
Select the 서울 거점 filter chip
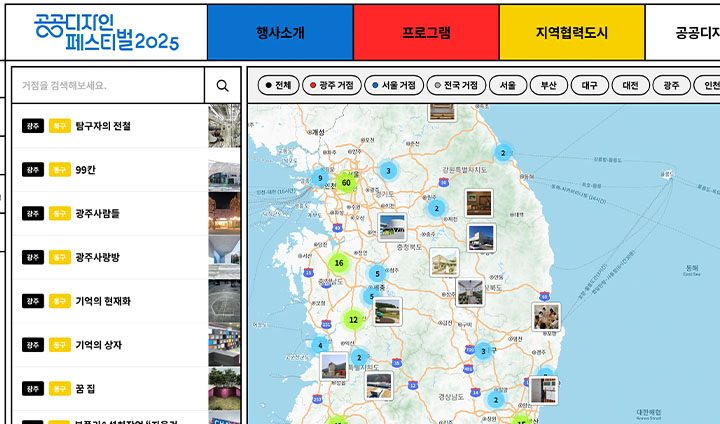point(394,85)
